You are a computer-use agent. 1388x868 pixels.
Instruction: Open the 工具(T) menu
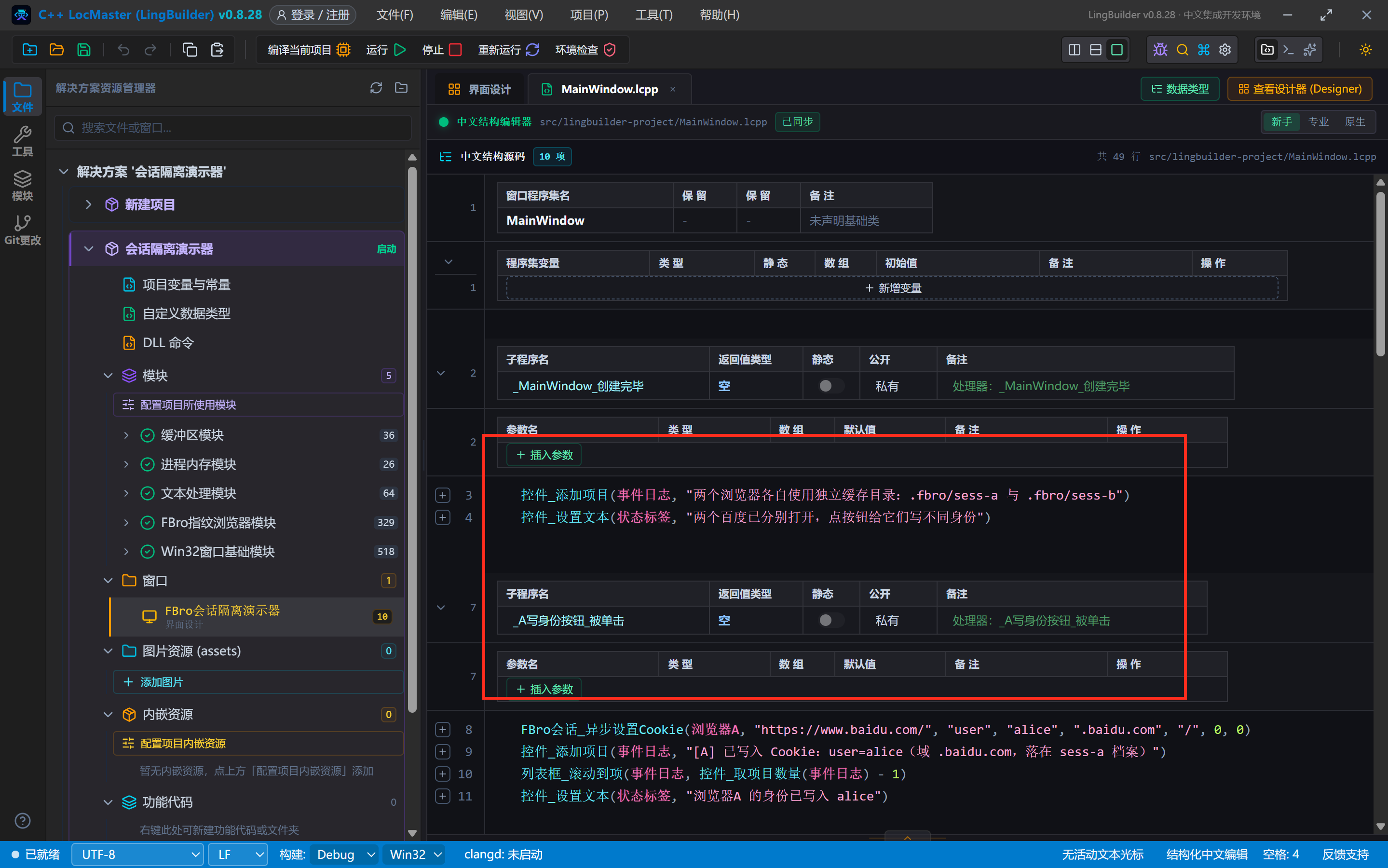[654, 15]
